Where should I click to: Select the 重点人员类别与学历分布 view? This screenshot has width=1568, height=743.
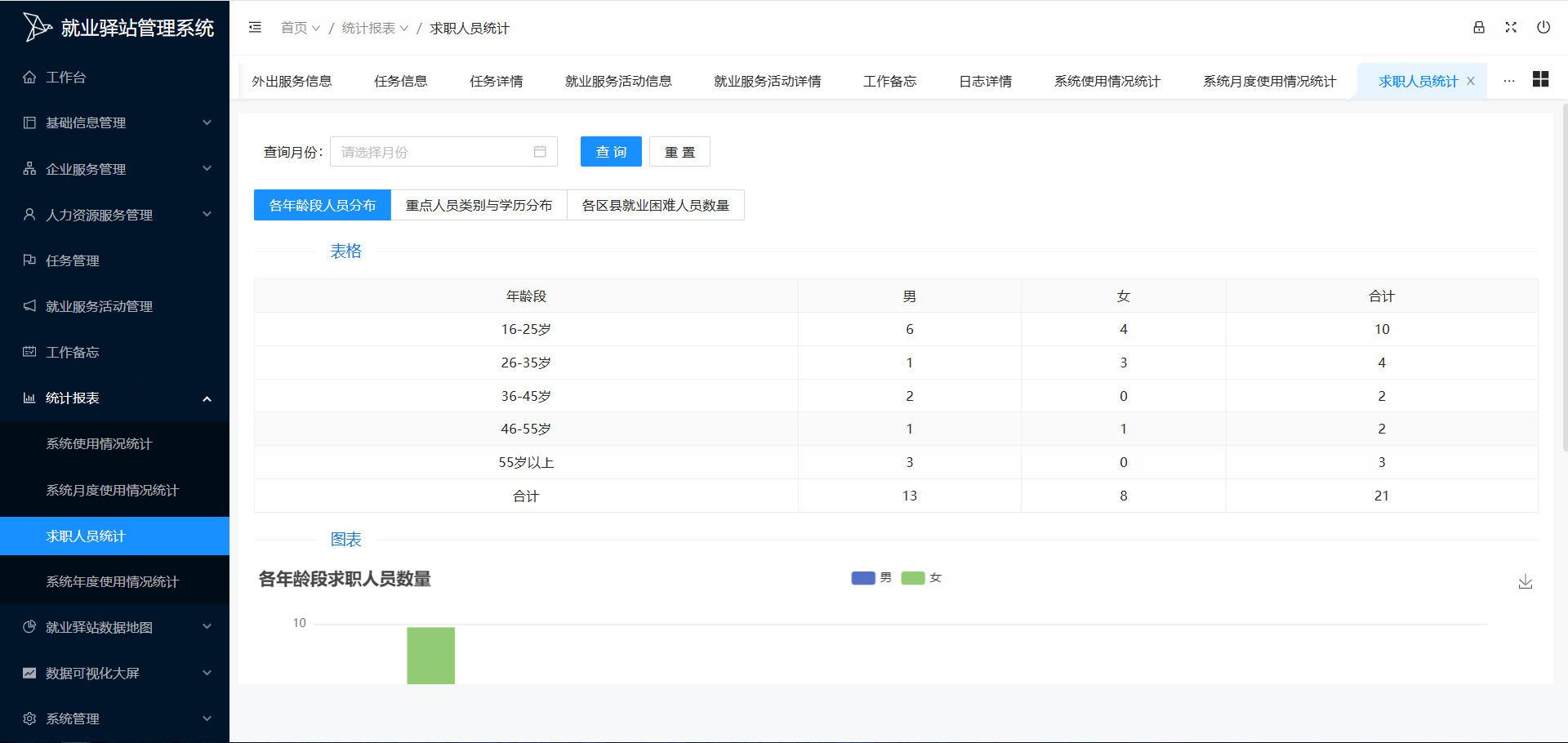[479, 205]
